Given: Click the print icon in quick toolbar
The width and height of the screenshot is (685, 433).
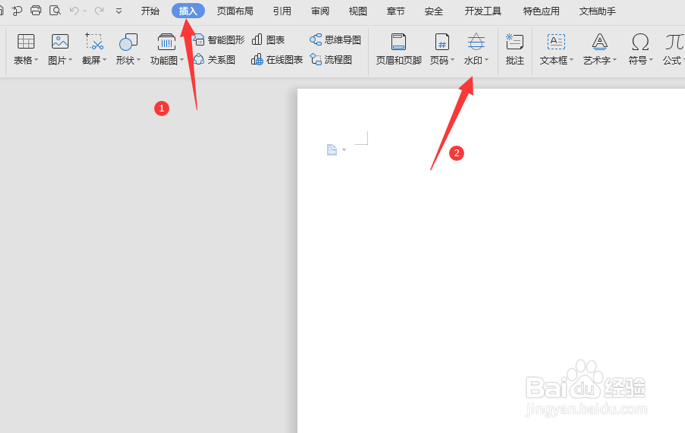Looking at the screenshot, I should [x=36, y=10].
